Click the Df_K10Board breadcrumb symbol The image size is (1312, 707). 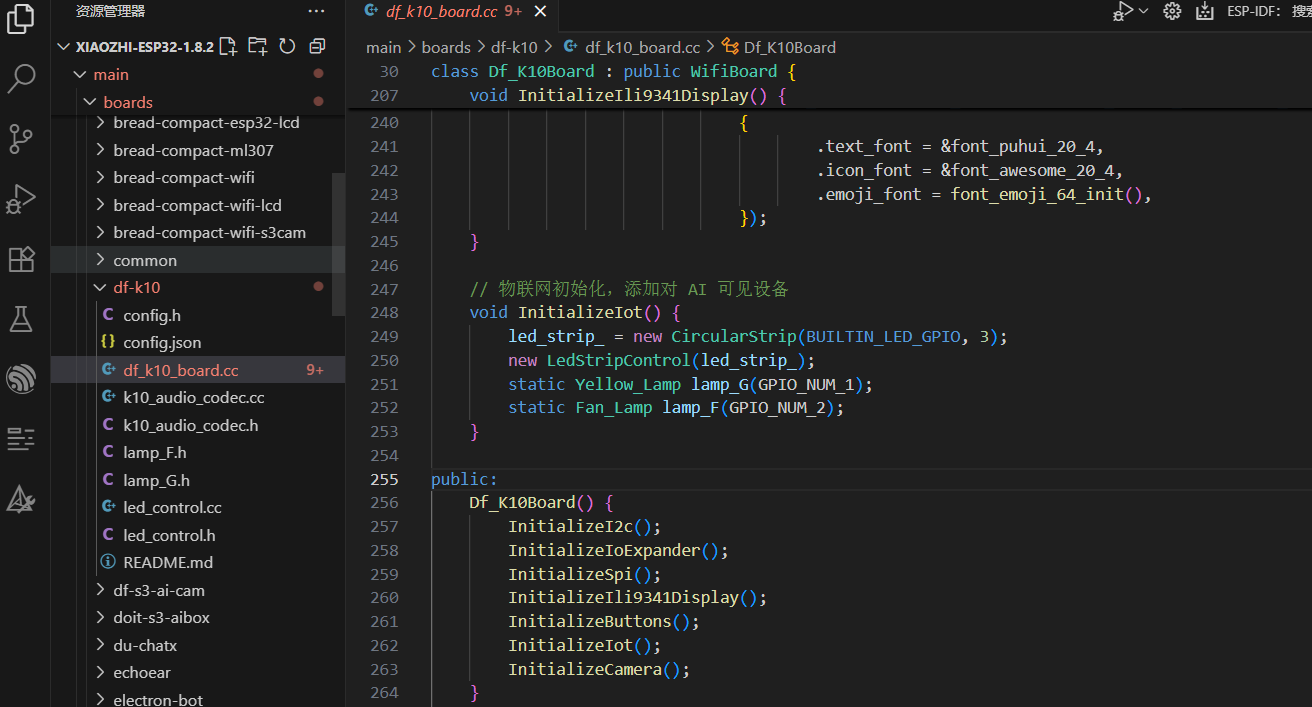click(789, 47)
